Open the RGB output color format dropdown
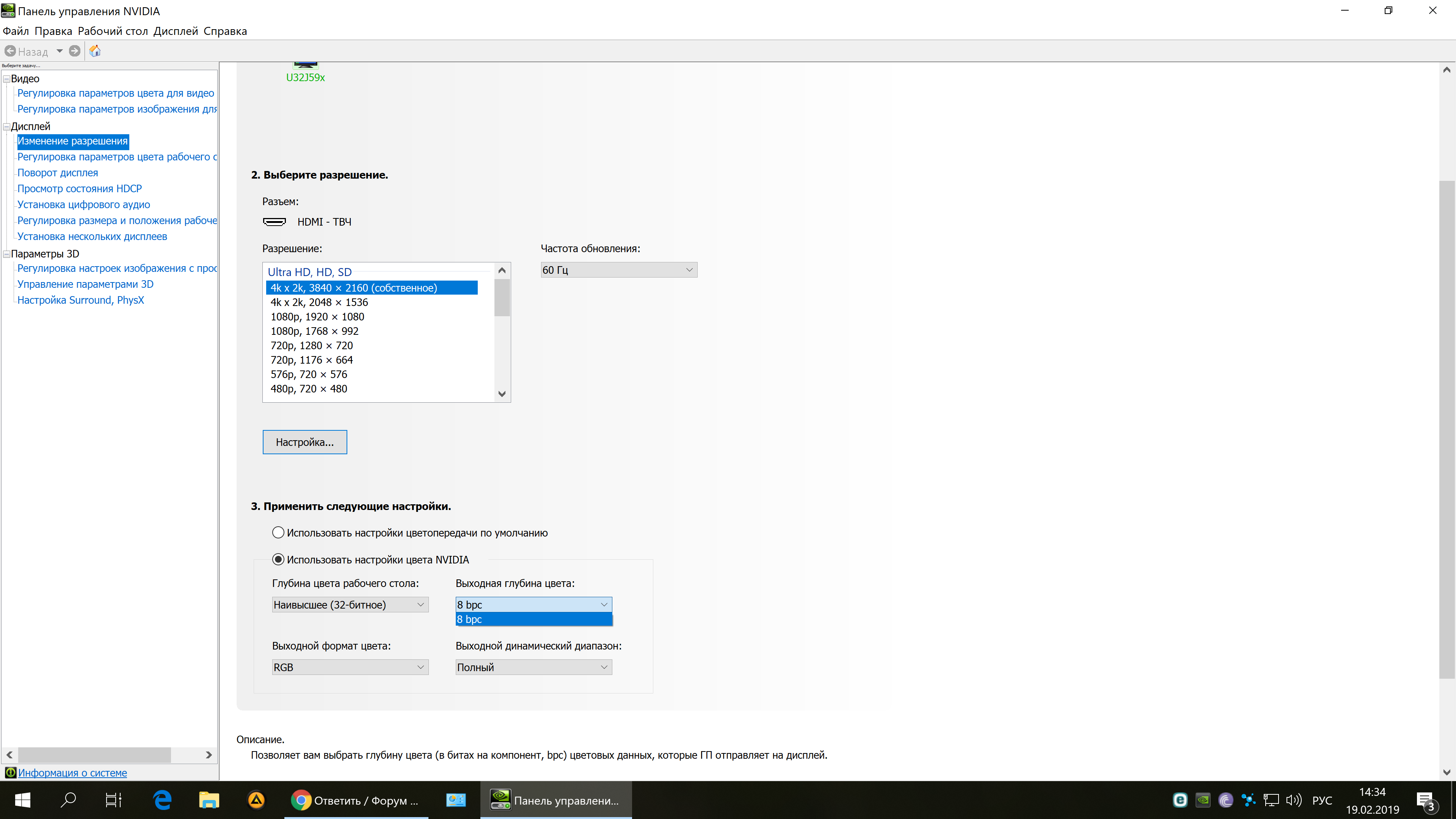1456x819 pixels. pyautogui.click(x=350, y=667)
